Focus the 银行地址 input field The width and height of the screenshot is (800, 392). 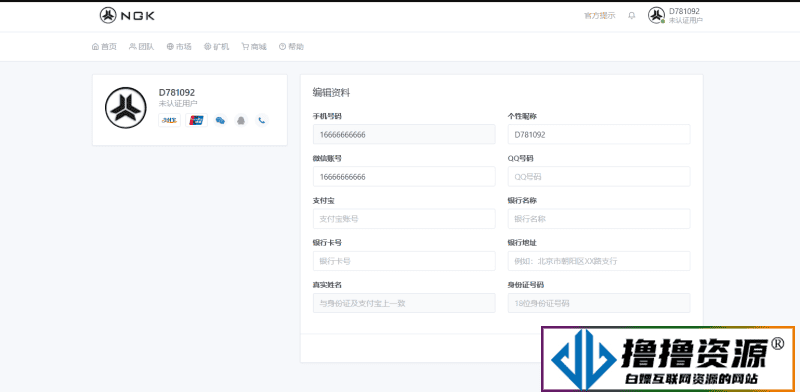pos(599,261)
